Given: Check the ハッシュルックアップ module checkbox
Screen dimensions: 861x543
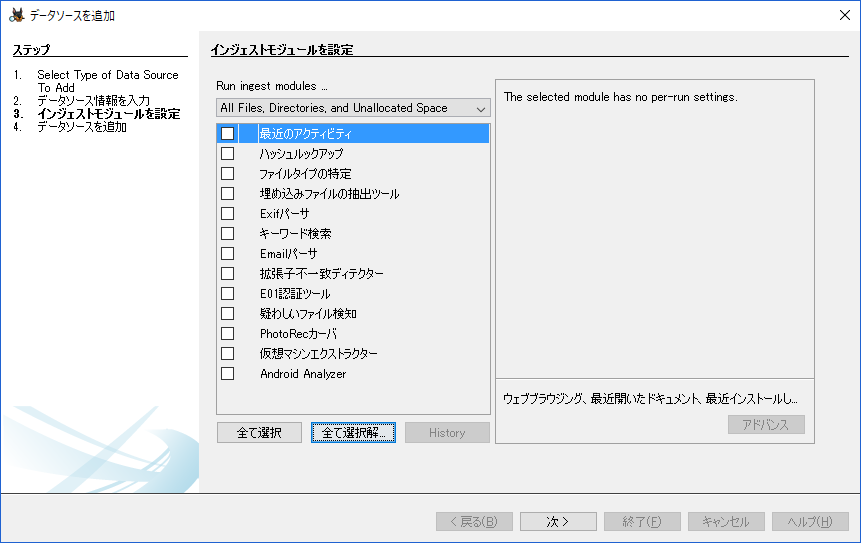Looking at the screenshot, I should pos(227,154).
